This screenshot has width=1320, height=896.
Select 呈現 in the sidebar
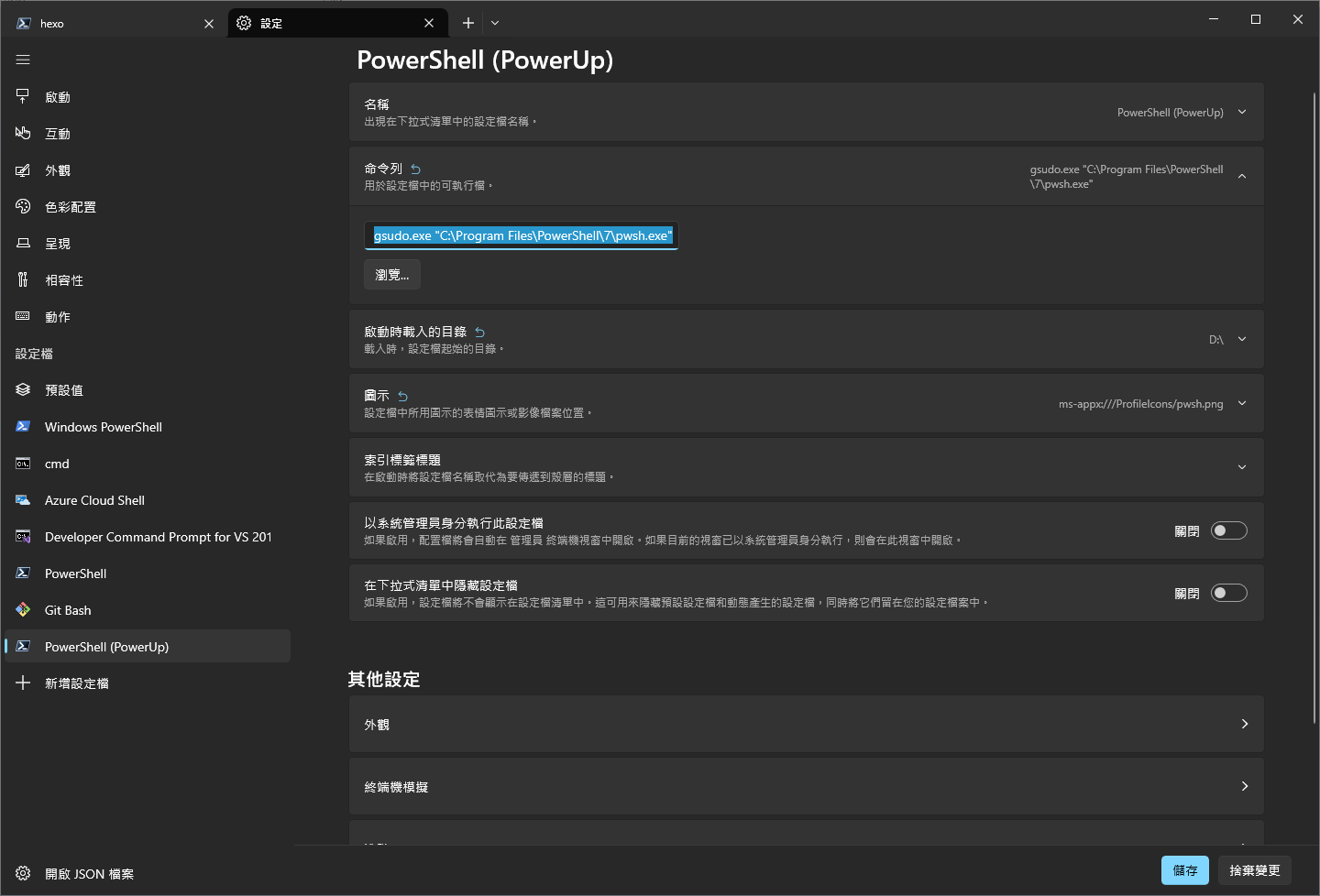(x=148, y=243)
